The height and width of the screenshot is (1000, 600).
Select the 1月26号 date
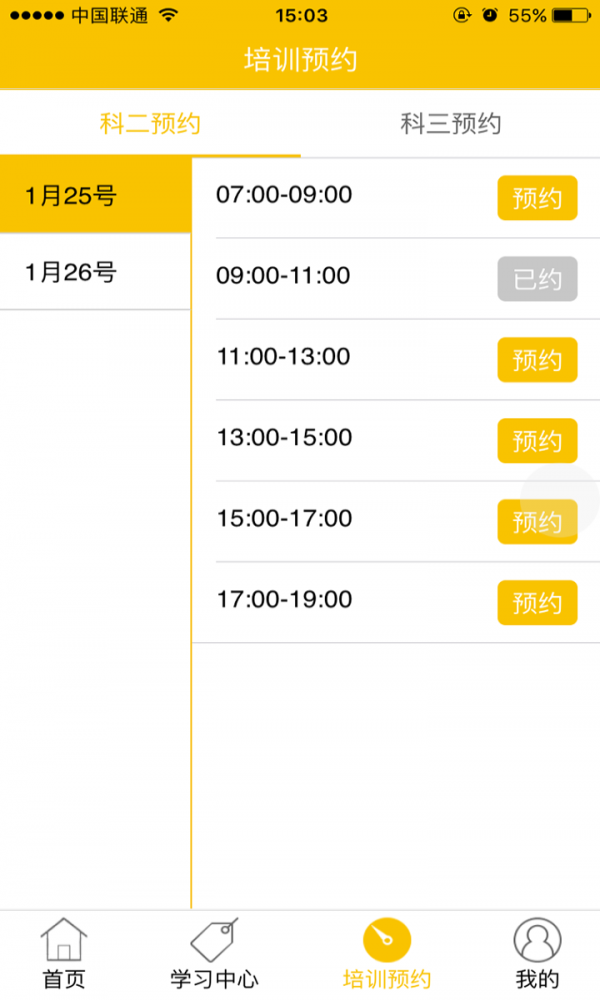[95, 272]
